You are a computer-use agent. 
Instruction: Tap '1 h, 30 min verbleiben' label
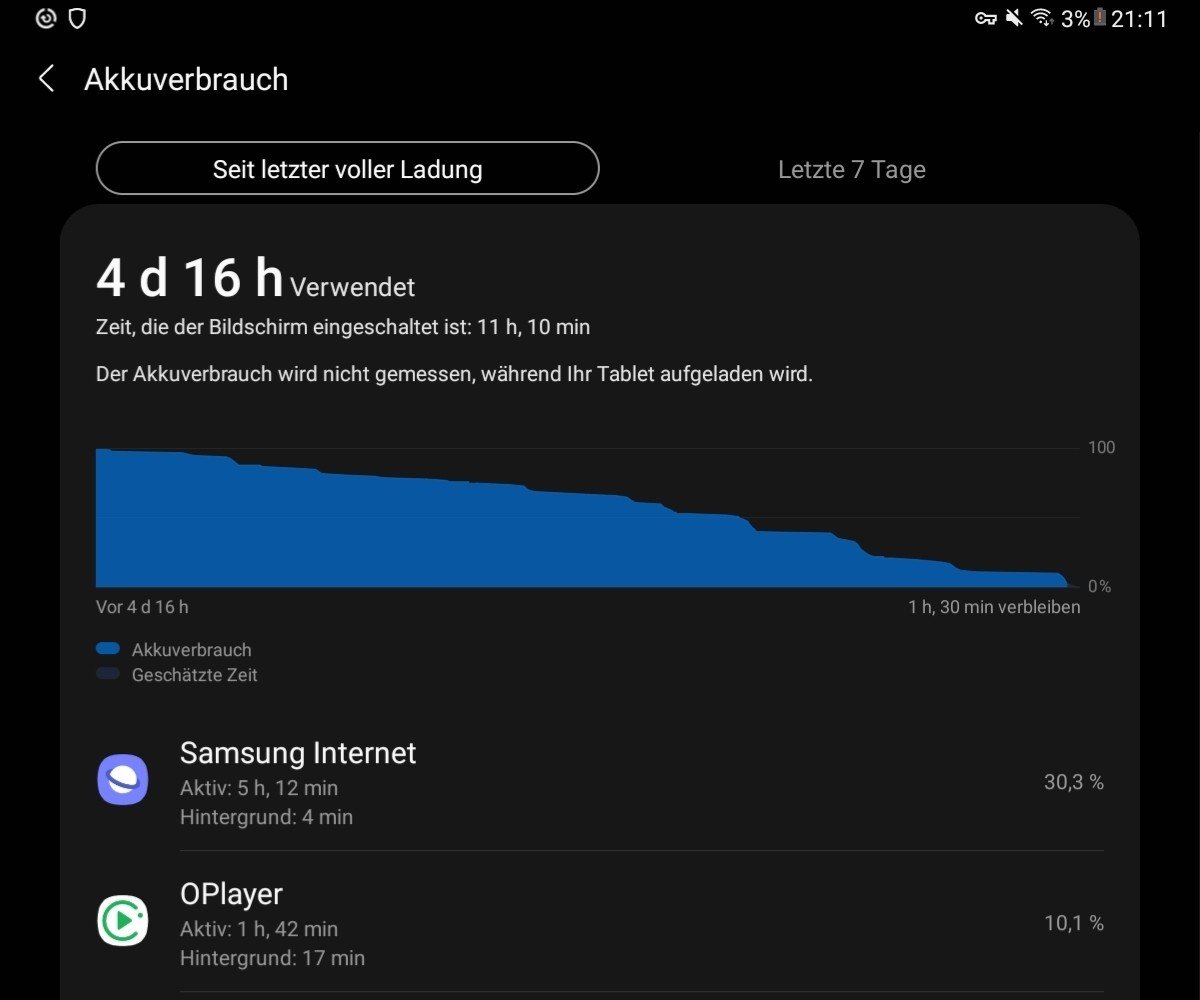click(994, 607)
